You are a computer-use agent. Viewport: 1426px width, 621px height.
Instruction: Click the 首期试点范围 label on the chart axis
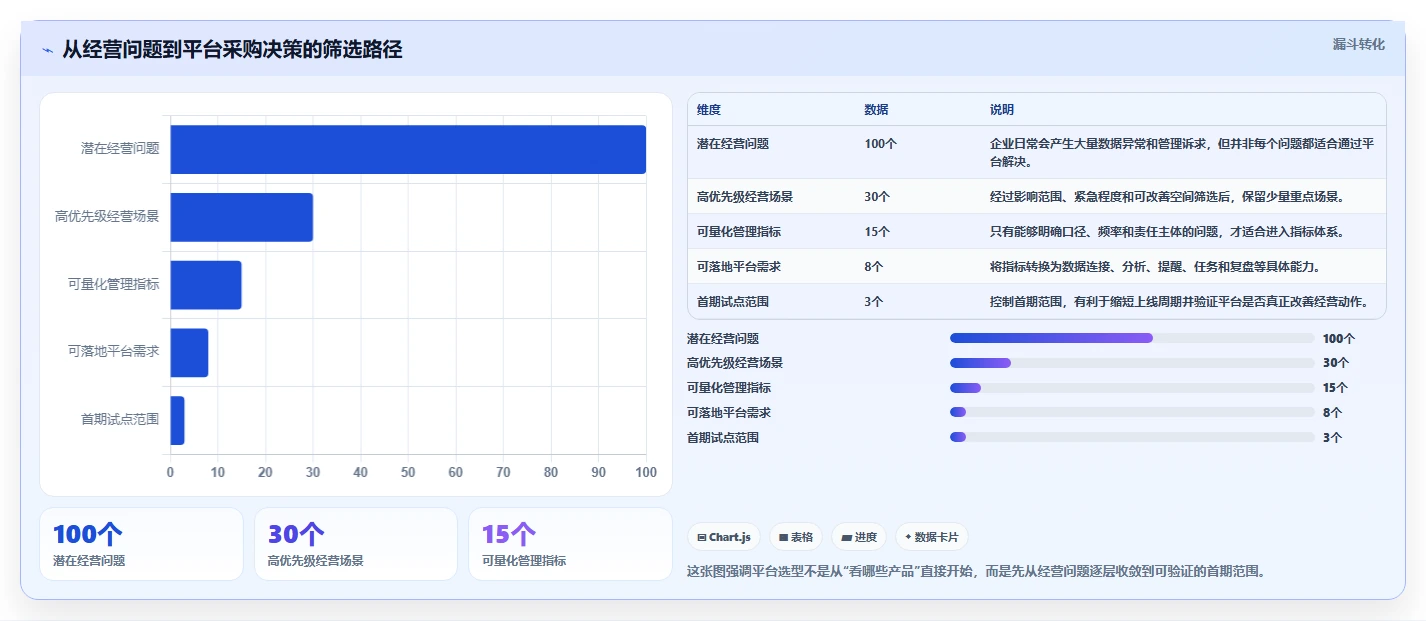tap(120, 419)
